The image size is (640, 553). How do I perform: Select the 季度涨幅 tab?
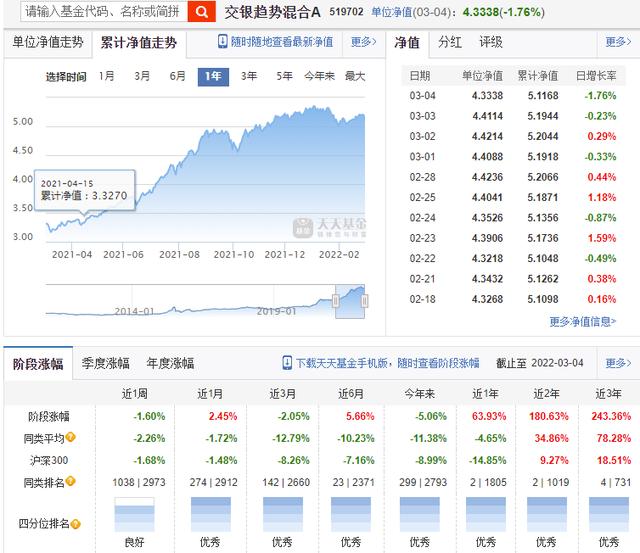coord(105,363)
